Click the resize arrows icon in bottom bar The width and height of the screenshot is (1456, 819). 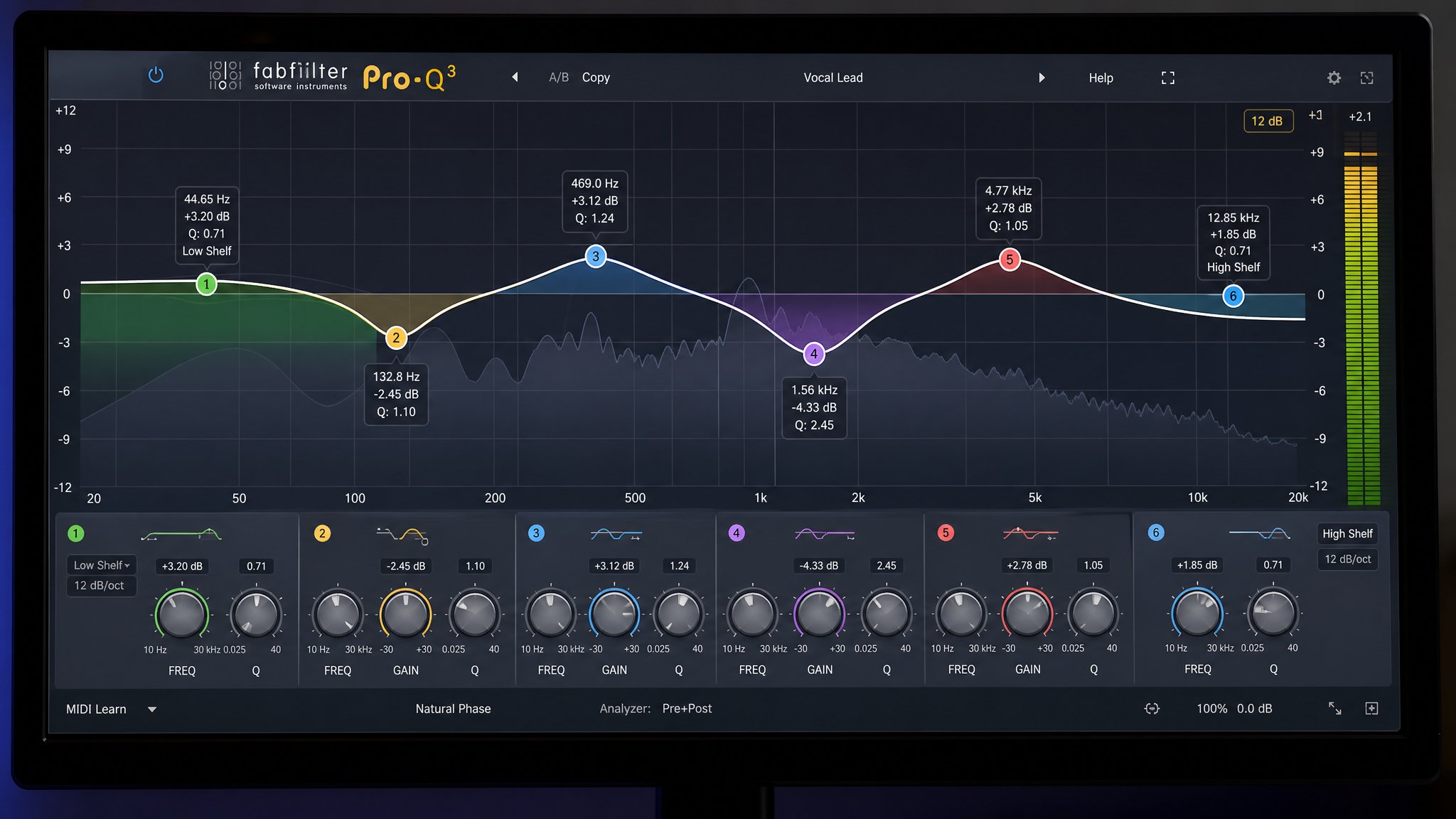(x=1334, y=708)
